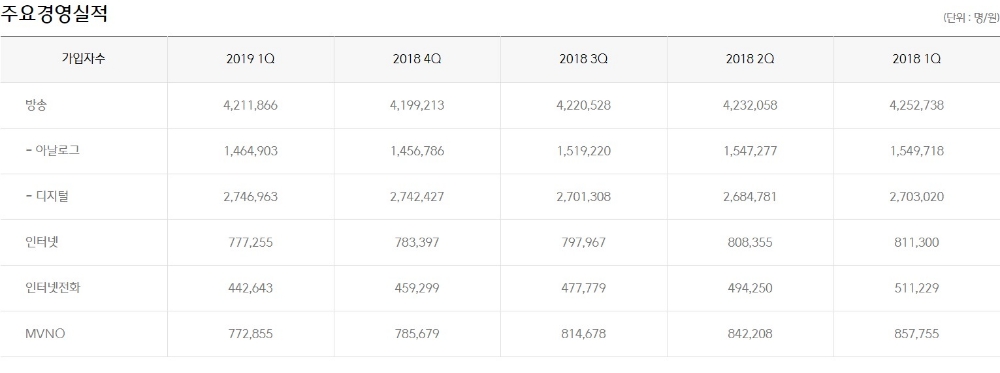The image size is (1000, 373).
Task: Select cell value 772,855
Action: [251, 333]
